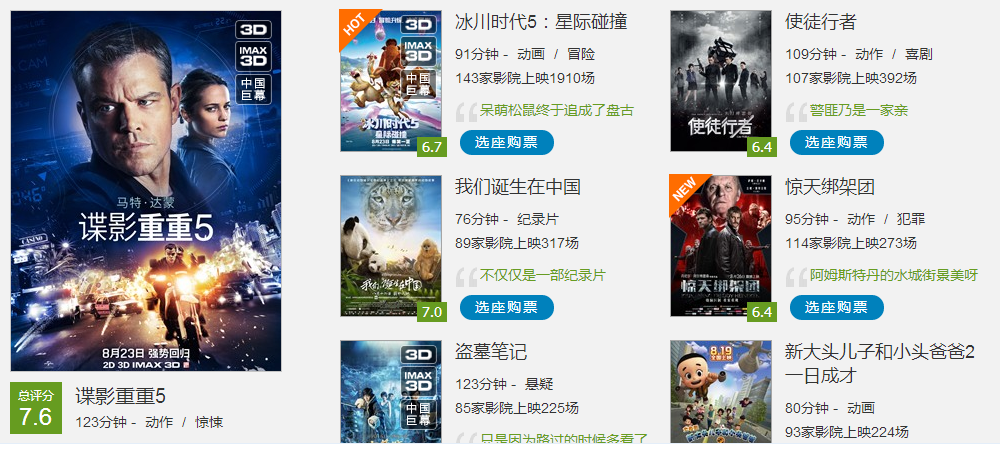Click the 总评分 7.6 score box

click(x=36, y=408)
